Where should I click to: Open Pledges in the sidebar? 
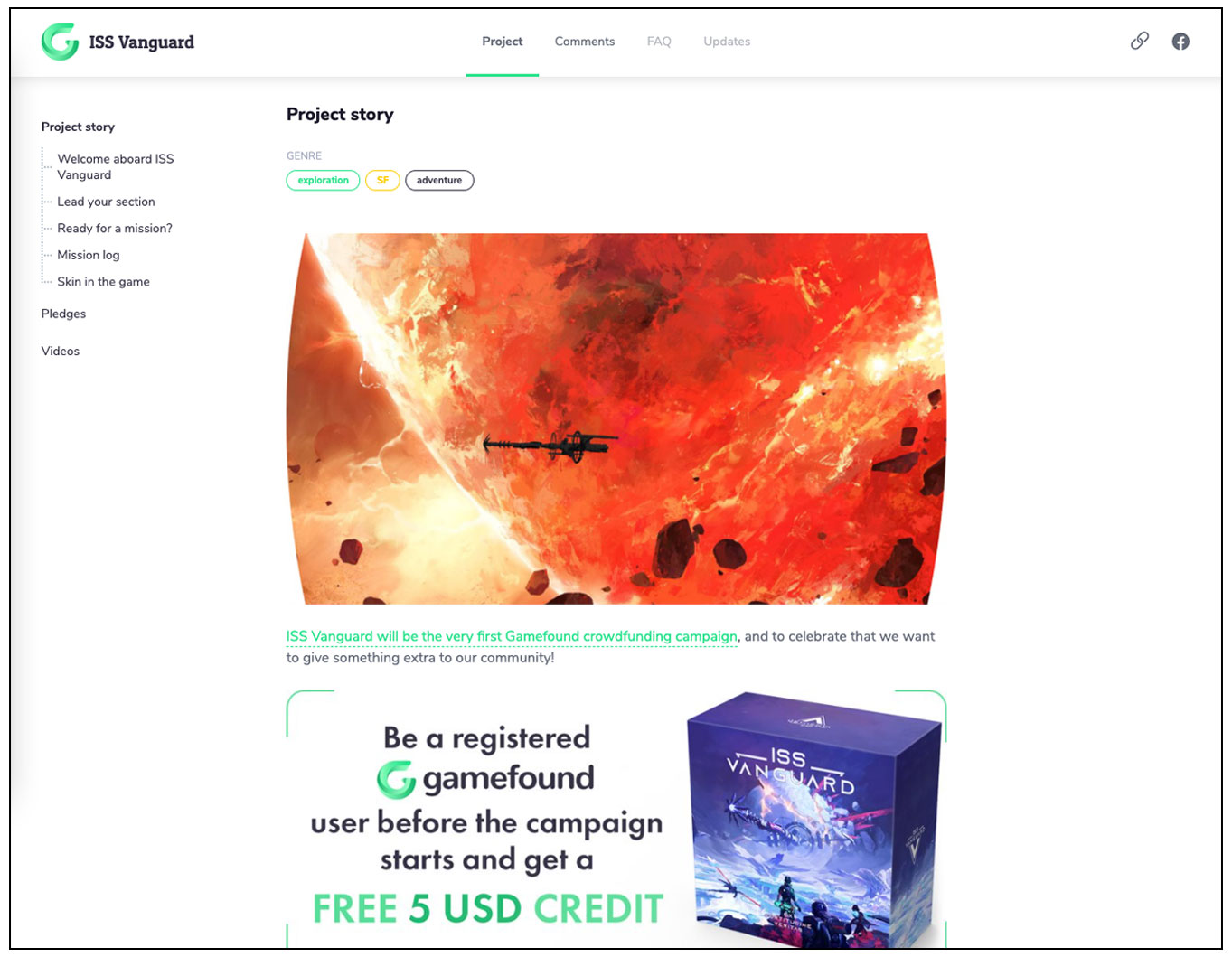(63, 314)
